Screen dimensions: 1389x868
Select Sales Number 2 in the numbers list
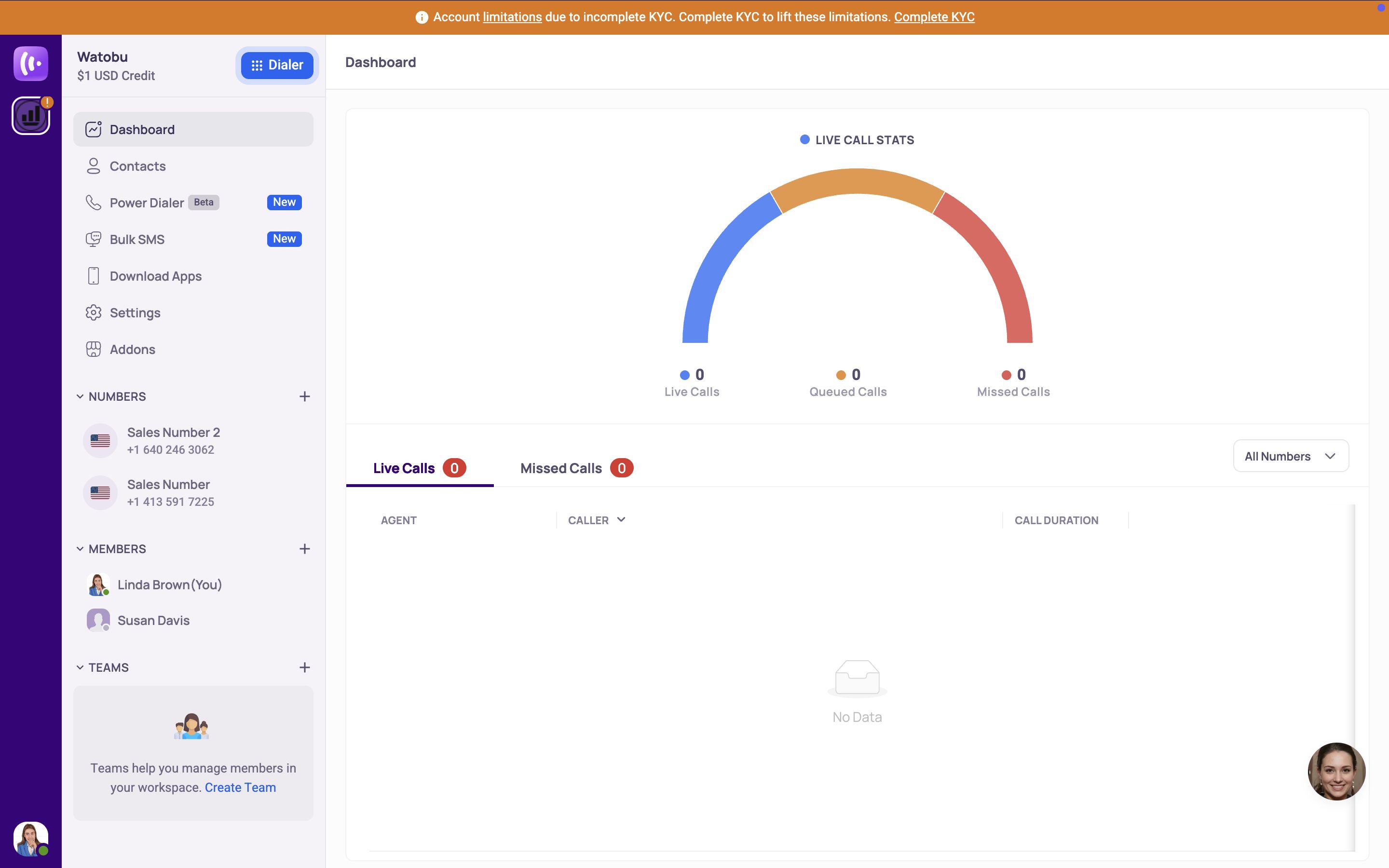(193, 441)
